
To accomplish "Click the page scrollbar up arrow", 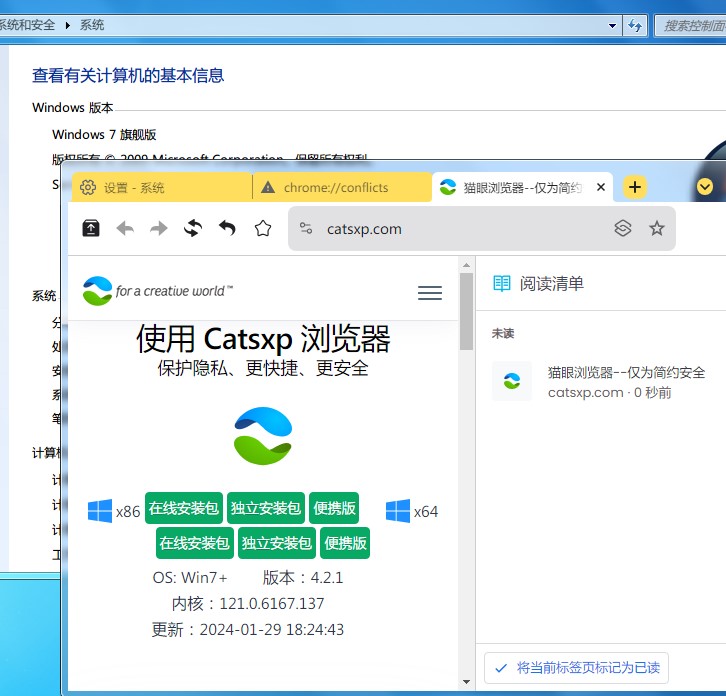I will coord(466,265).
